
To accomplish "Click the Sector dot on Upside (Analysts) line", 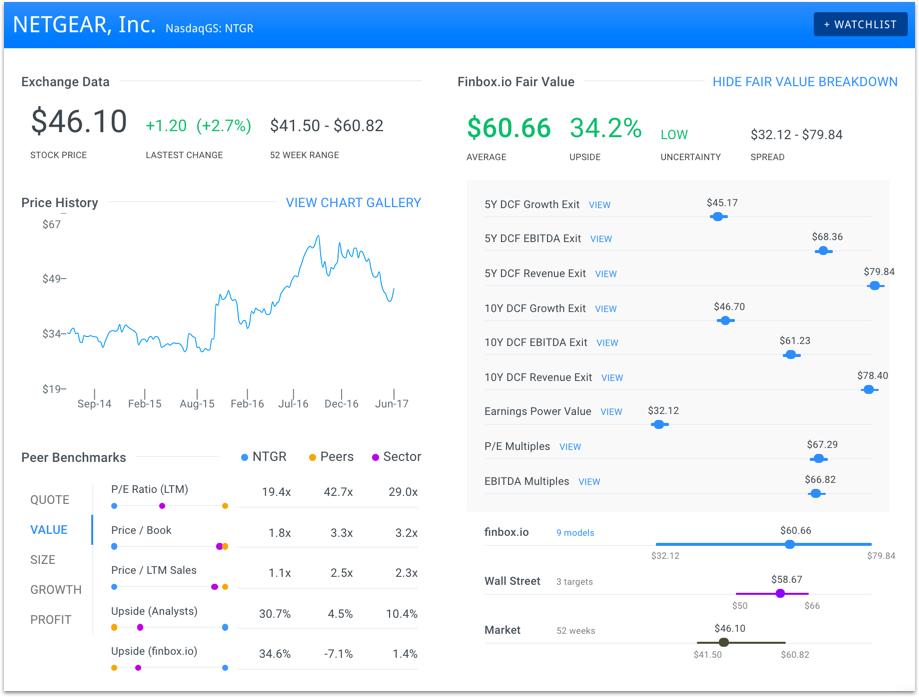I will [140, 627].
